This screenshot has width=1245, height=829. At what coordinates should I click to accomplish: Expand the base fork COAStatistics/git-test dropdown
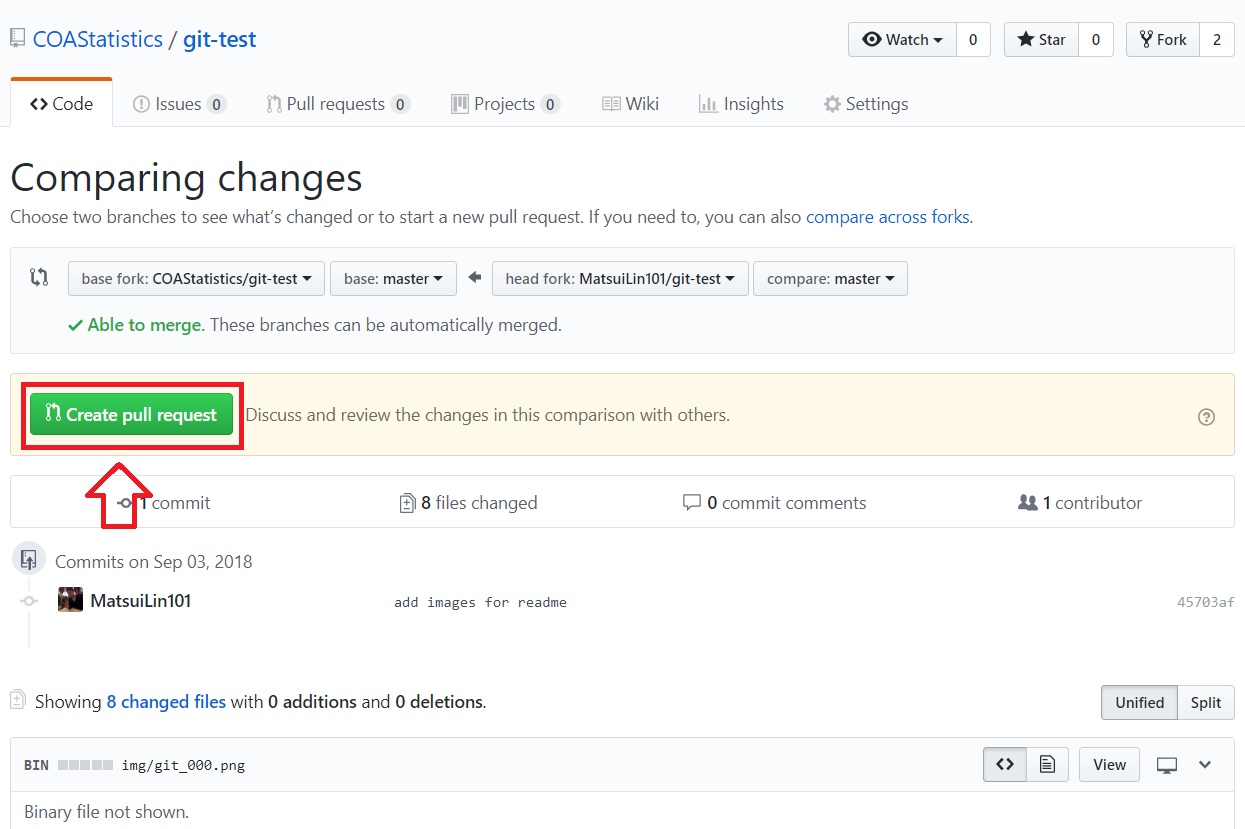(196, 279)
